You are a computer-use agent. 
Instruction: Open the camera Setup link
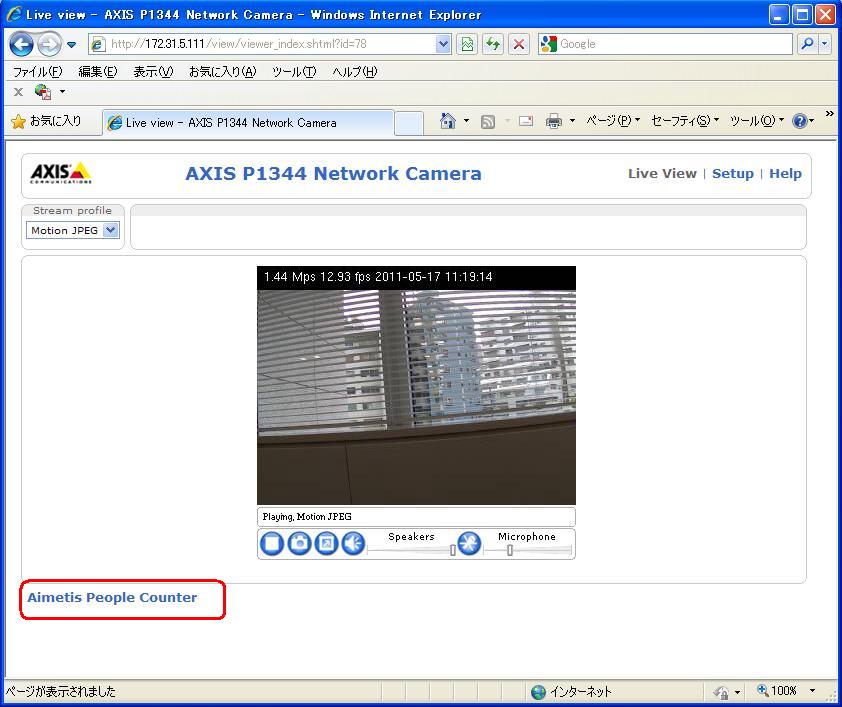pyautogui.click(x=732, y=173)
